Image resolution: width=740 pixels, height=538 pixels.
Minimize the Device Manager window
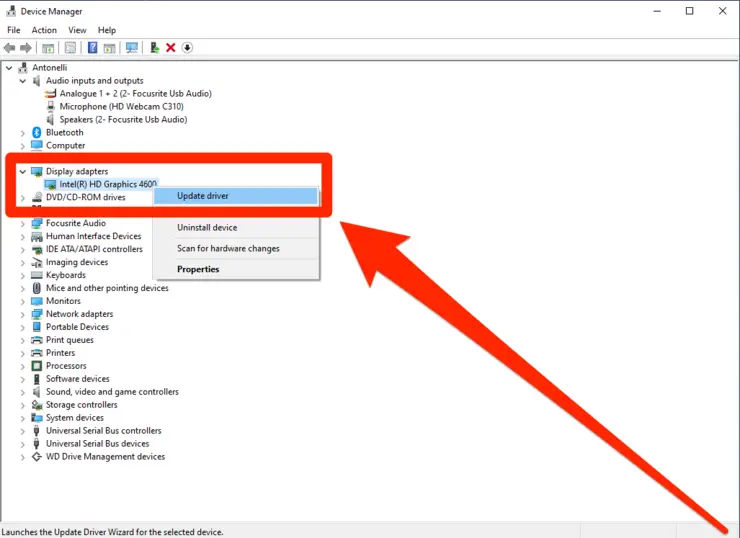(x=657, y=11)
